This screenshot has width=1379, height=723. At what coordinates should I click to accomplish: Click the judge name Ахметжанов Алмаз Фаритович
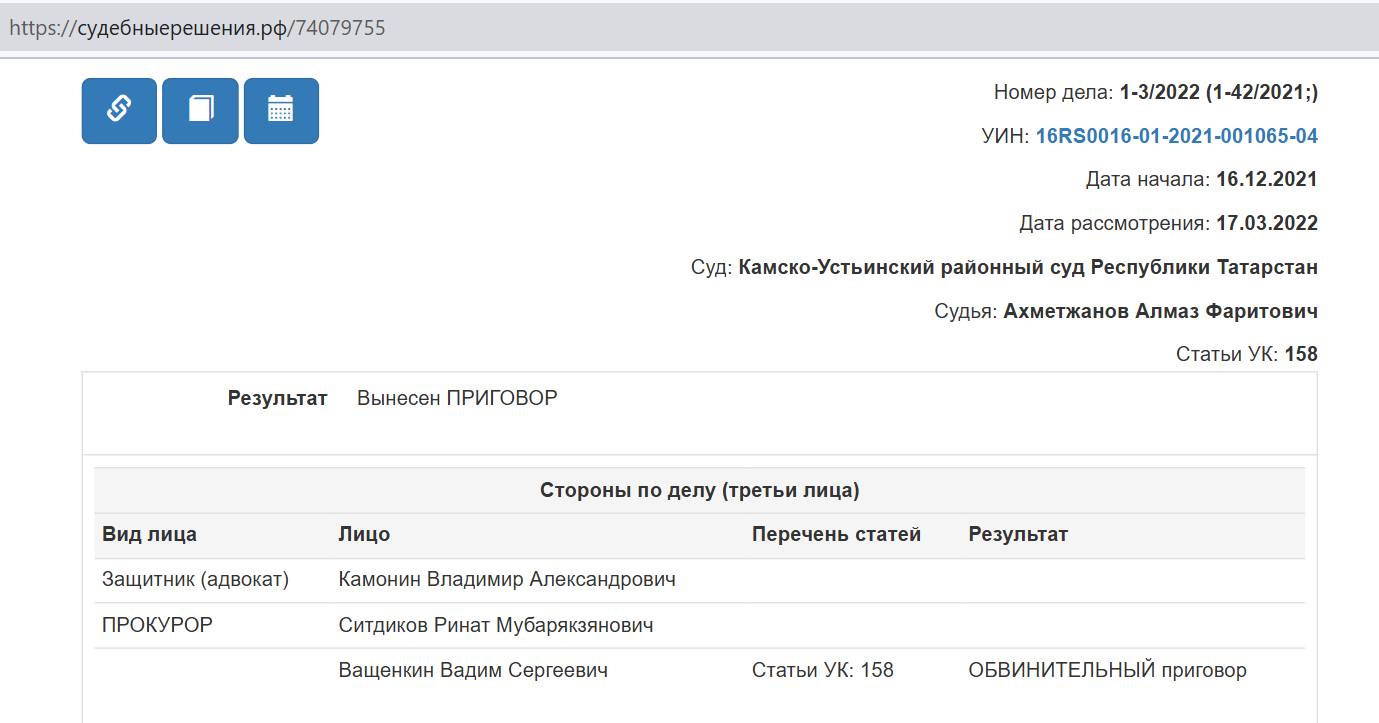pos(1160,312)
